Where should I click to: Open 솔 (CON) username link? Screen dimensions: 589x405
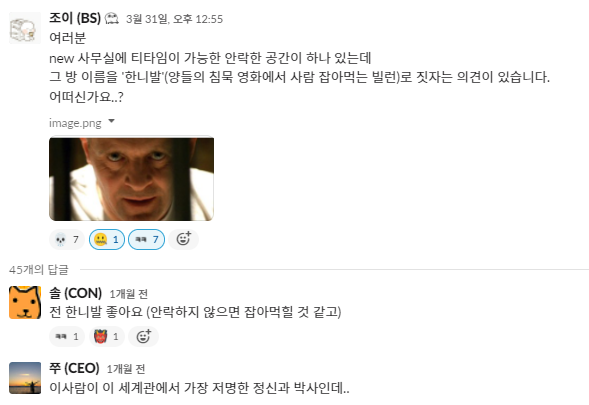click(x=76, y=293)
